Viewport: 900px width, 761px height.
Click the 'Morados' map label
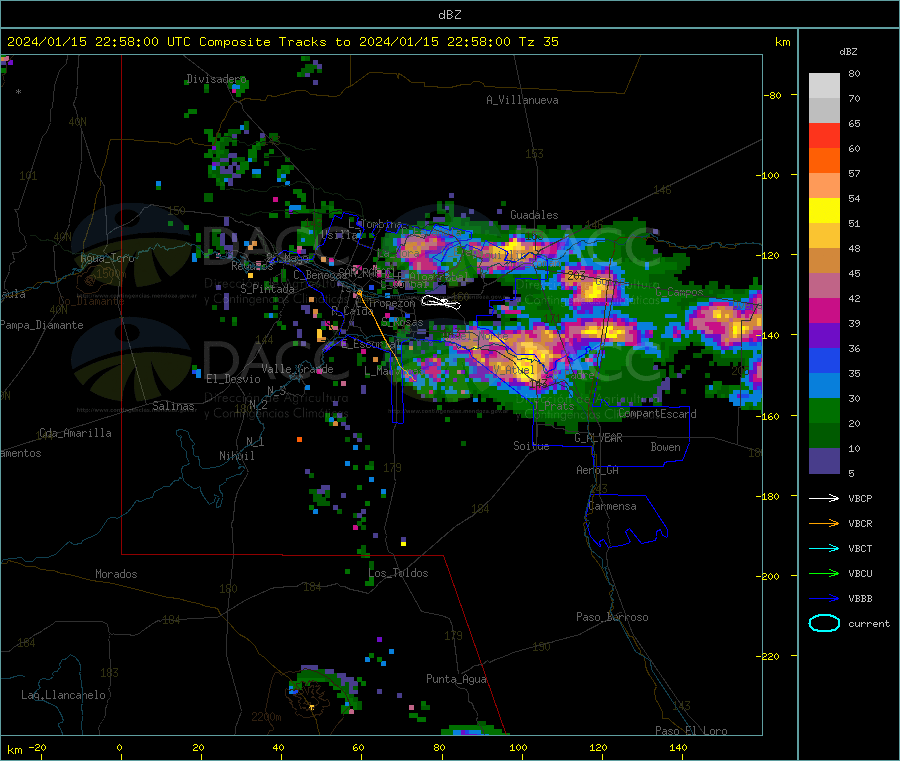coord(116,574)
